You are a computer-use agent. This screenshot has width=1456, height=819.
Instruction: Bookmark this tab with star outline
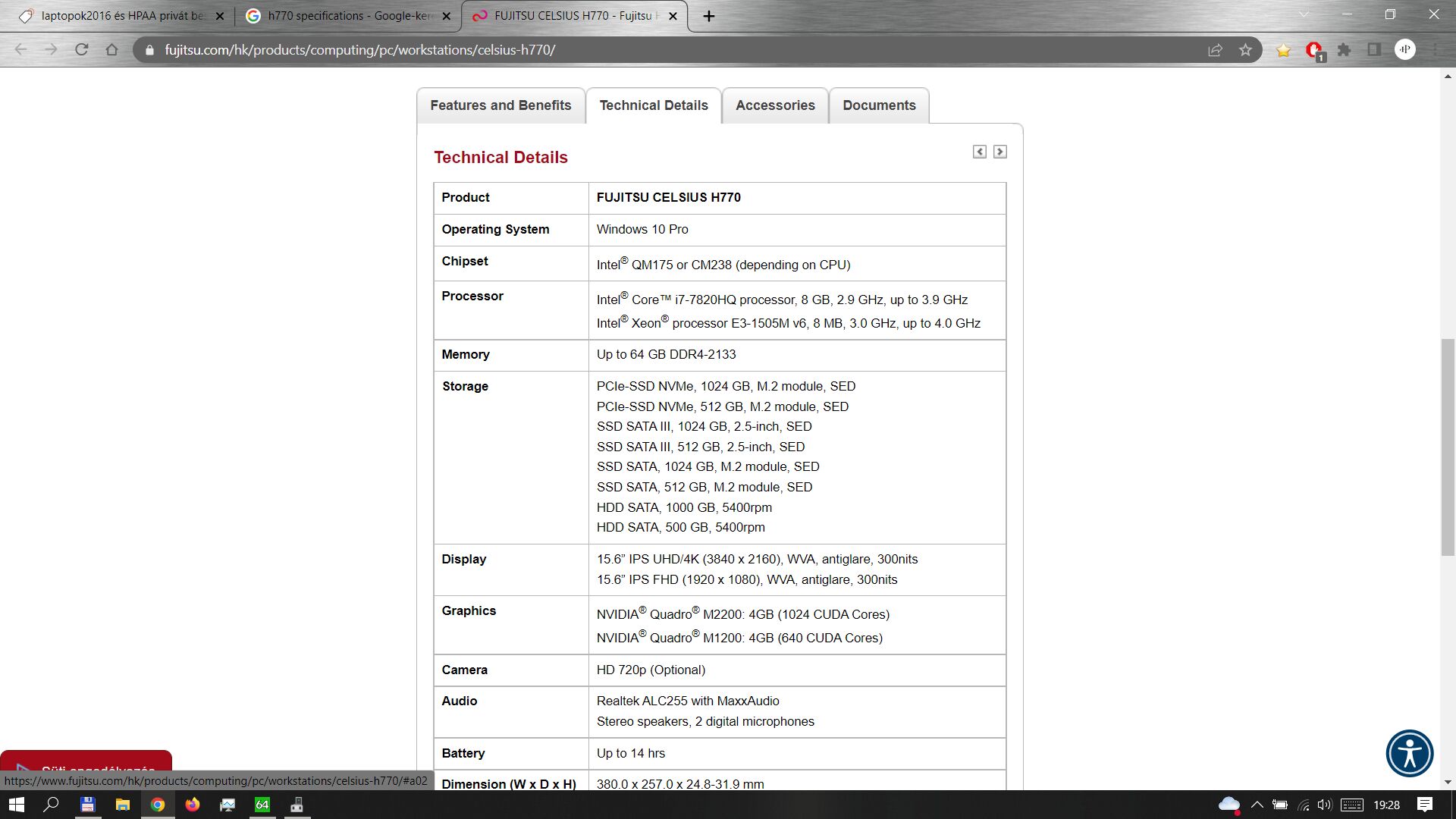point(1245,50)
